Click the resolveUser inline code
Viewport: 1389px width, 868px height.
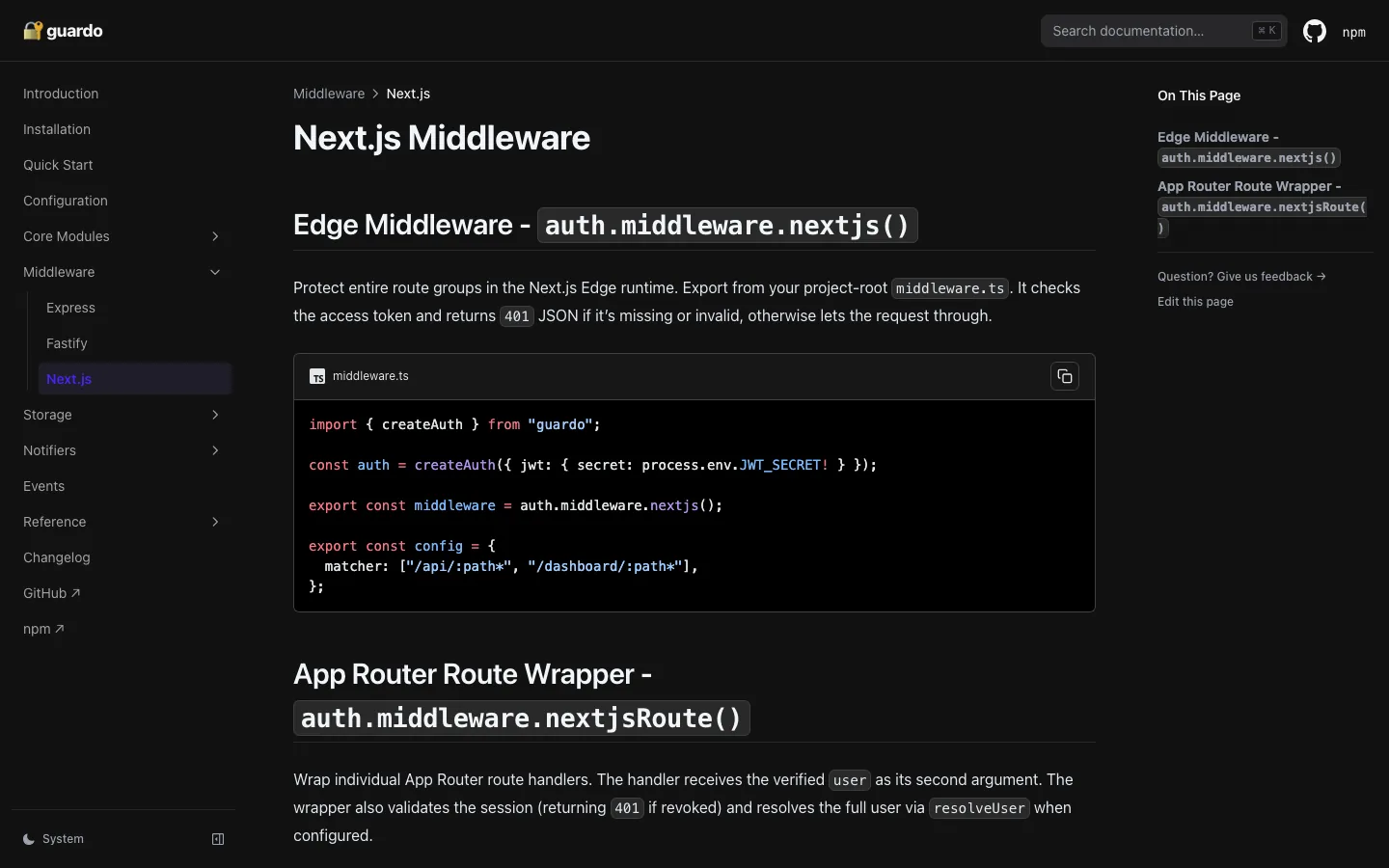979,808
